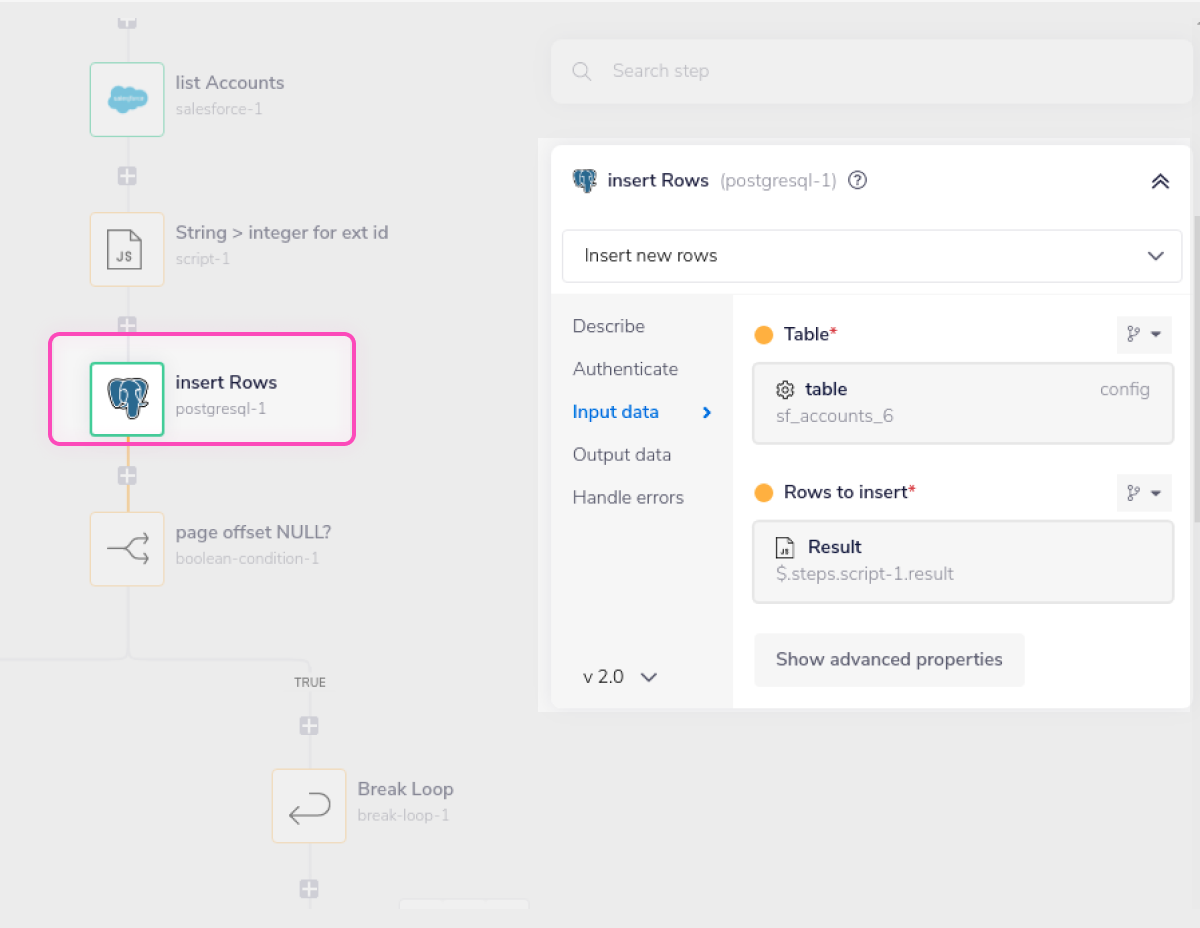Switch to the Describe tab

(x=609, y=326)
